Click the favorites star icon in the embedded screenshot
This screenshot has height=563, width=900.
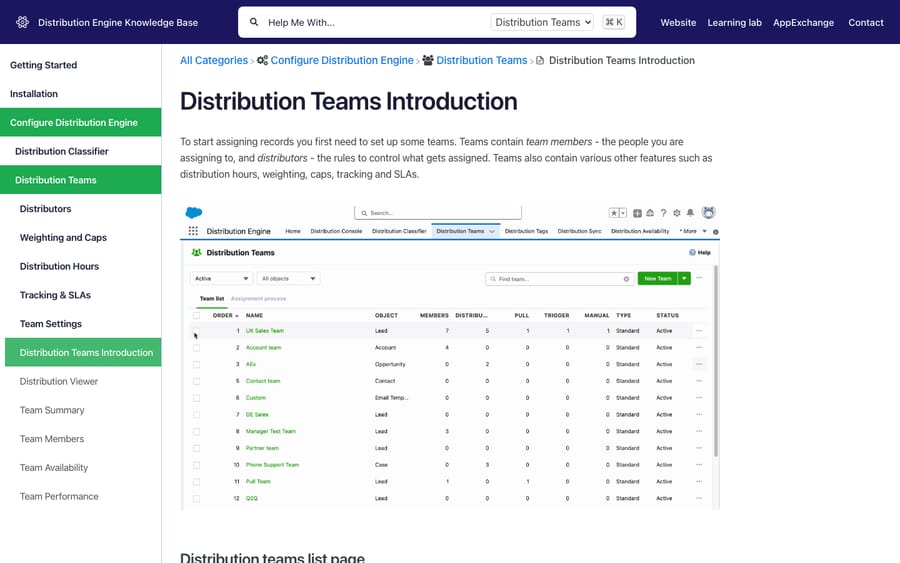click(x=614, y=213)
